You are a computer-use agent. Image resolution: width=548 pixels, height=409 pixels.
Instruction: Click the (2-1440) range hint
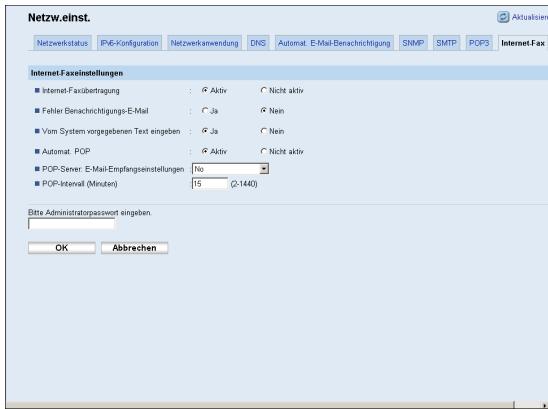(x=244, y=184)
